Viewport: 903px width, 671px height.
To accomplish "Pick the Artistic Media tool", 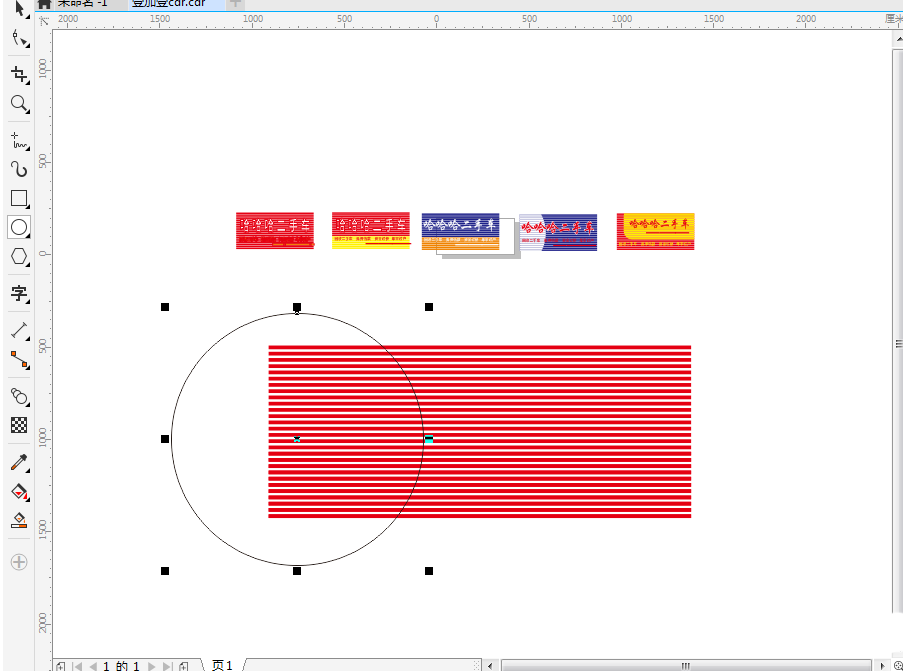I will [19, 168].
